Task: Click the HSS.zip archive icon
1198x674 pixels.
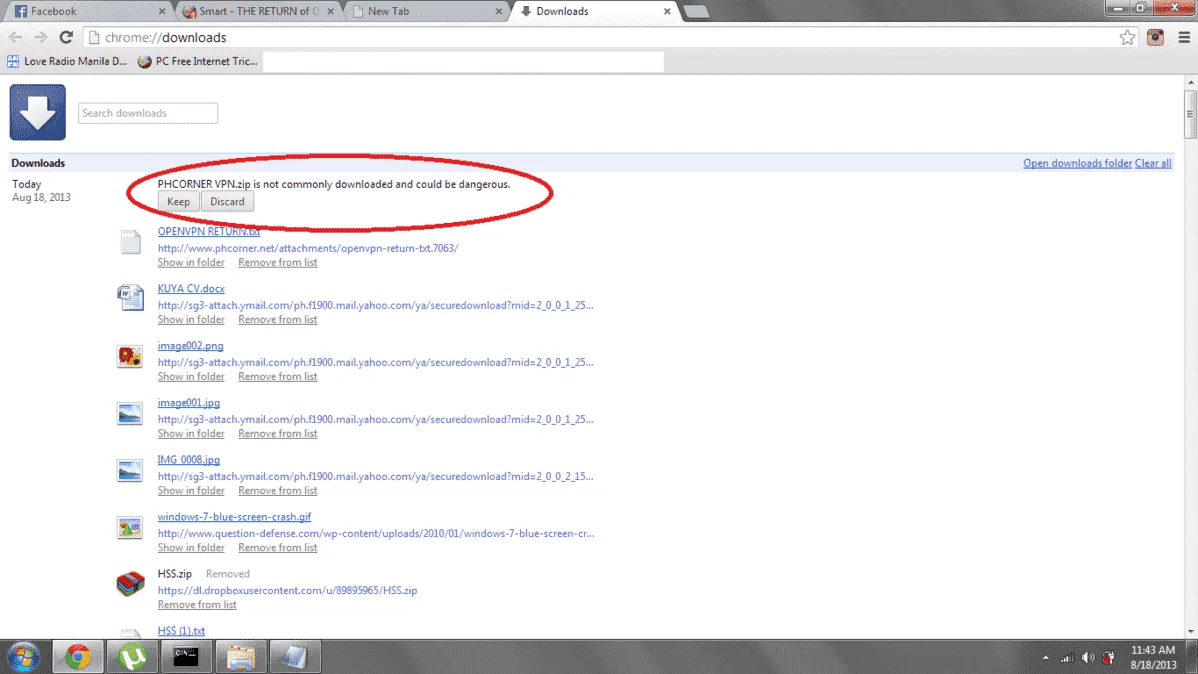Action: [x=130, y=584]
